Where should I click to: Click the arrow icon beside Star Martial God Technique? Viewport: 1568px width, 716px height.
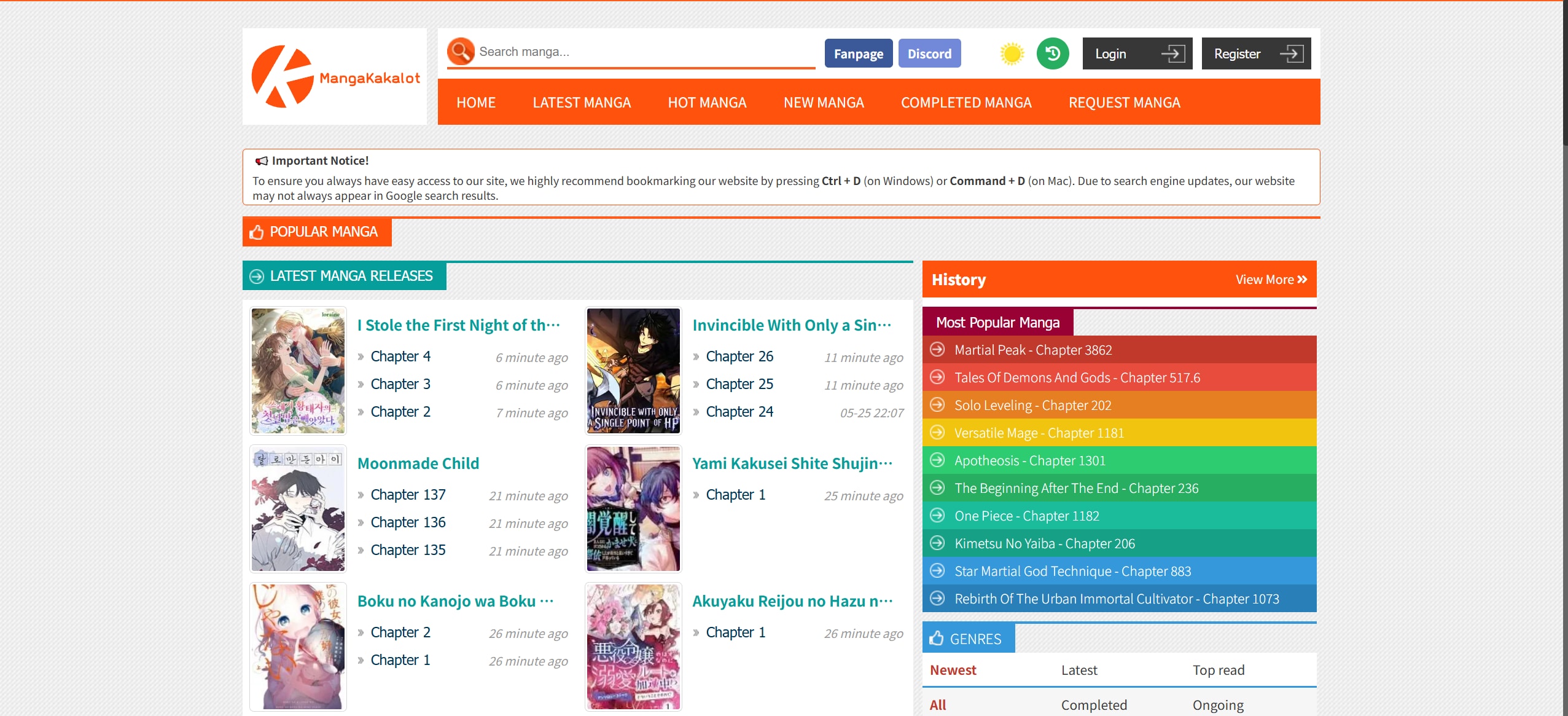tap(937, 571)
